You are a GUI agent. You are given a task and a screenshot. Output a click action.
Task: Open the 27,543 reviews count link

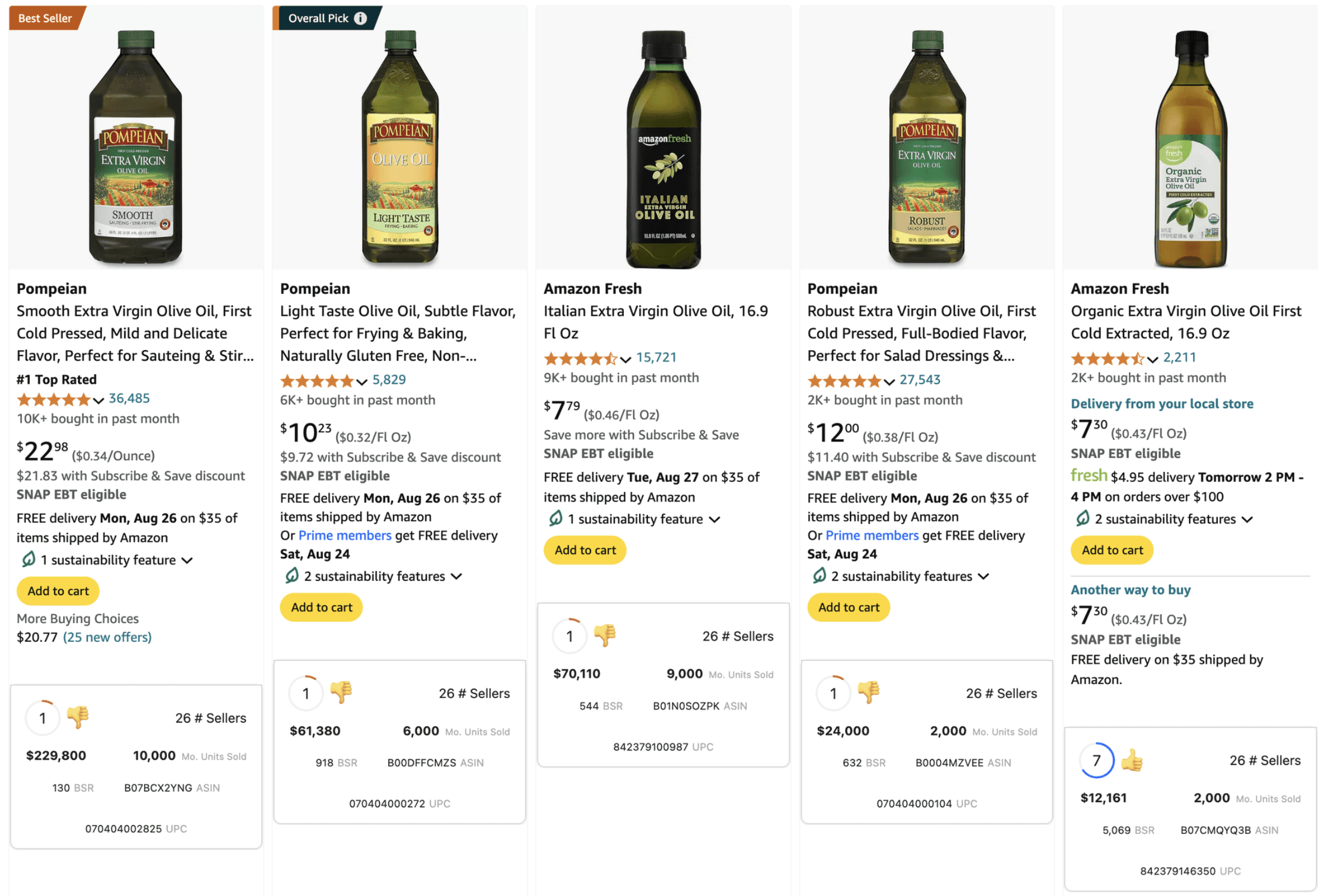pos(919,379)
